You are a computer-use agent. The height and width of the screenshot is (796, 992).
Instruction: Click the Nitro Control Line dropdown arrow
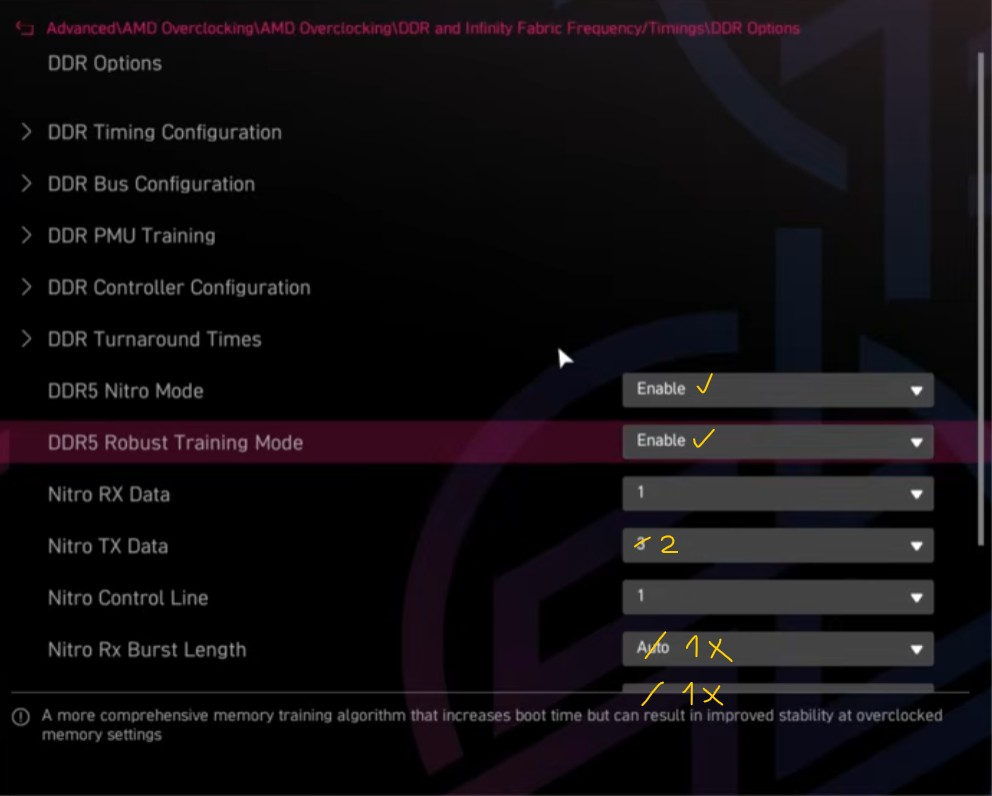point(916,597)
